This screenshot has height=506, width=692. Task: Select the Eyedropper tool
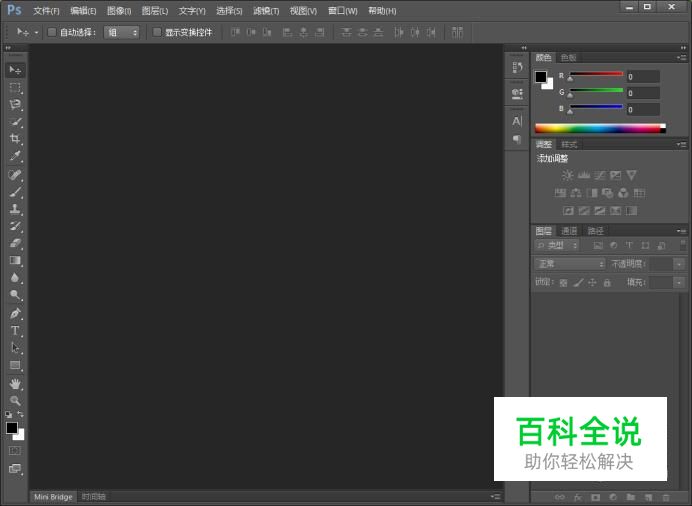(x=15, y=156)
